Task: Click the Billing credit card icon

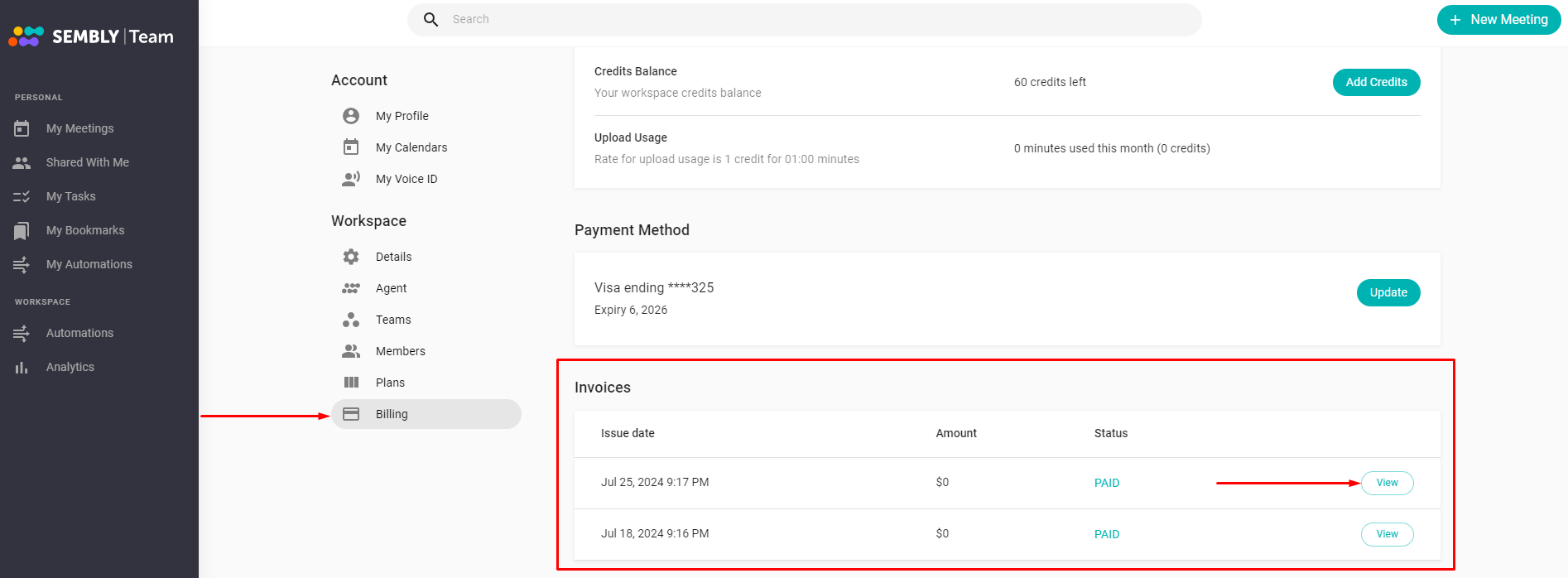Action: [x=351, y=414]
